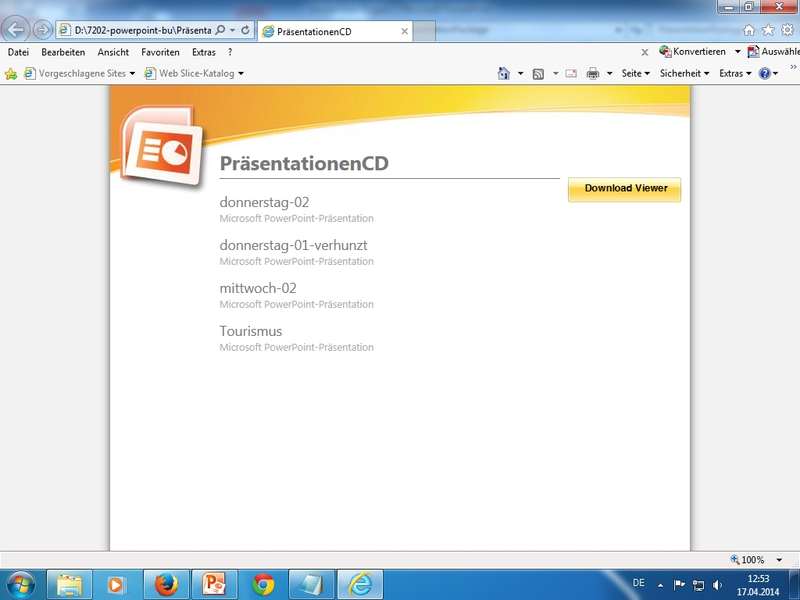Open the Windows Start button

pyautogui.click(x=20, y=585)
